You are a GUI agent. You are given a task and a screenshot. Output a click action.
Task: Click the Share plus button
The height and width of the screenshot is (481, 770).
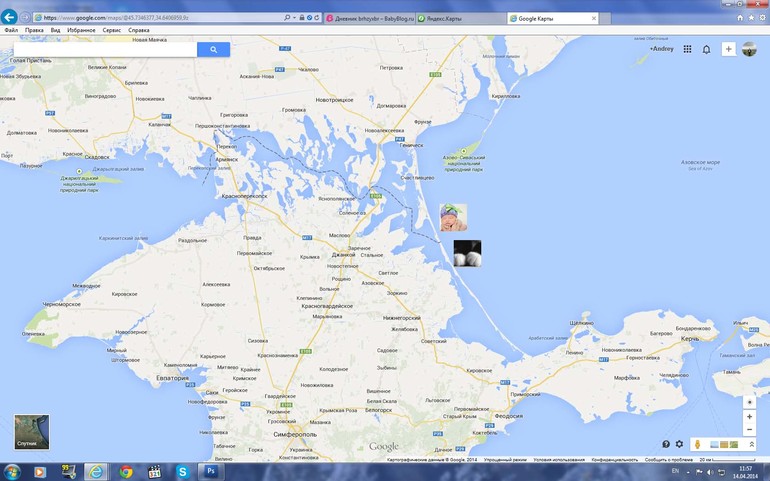tap(728, 49)
